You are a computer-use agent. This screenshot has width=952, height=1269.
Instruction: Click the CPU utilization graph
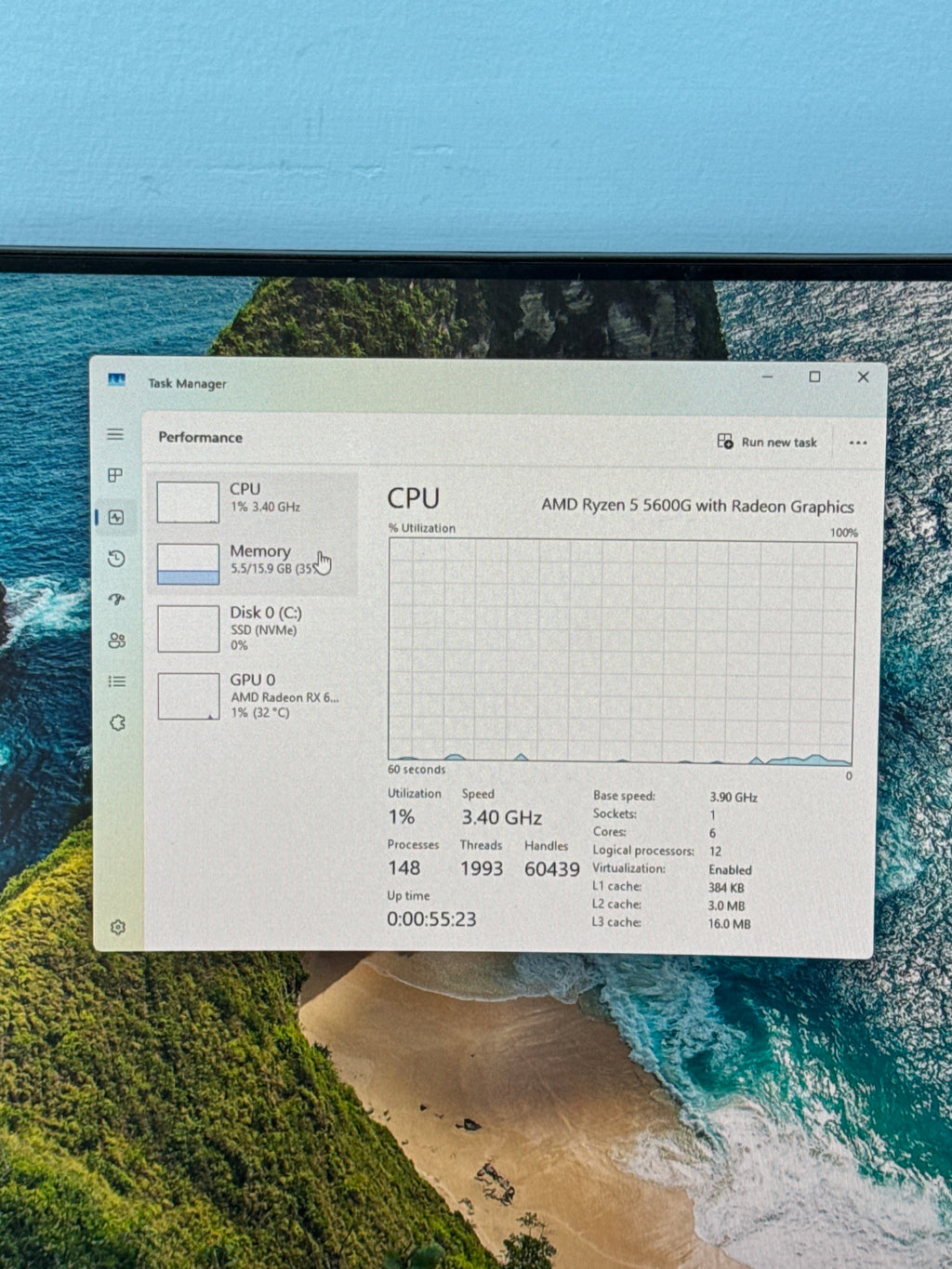tap(621, 651)
